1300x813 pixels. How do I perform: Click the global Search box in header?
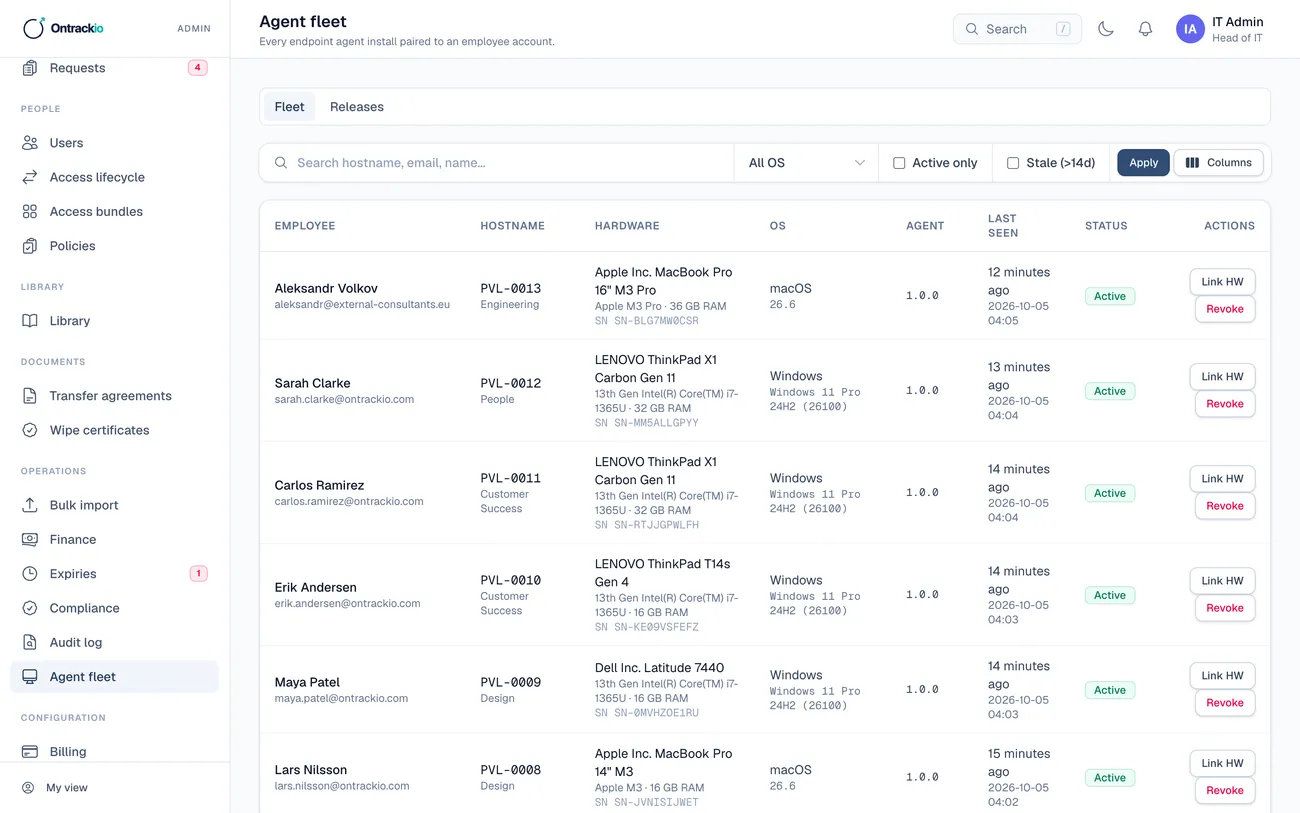click(x=1017, y=29)
